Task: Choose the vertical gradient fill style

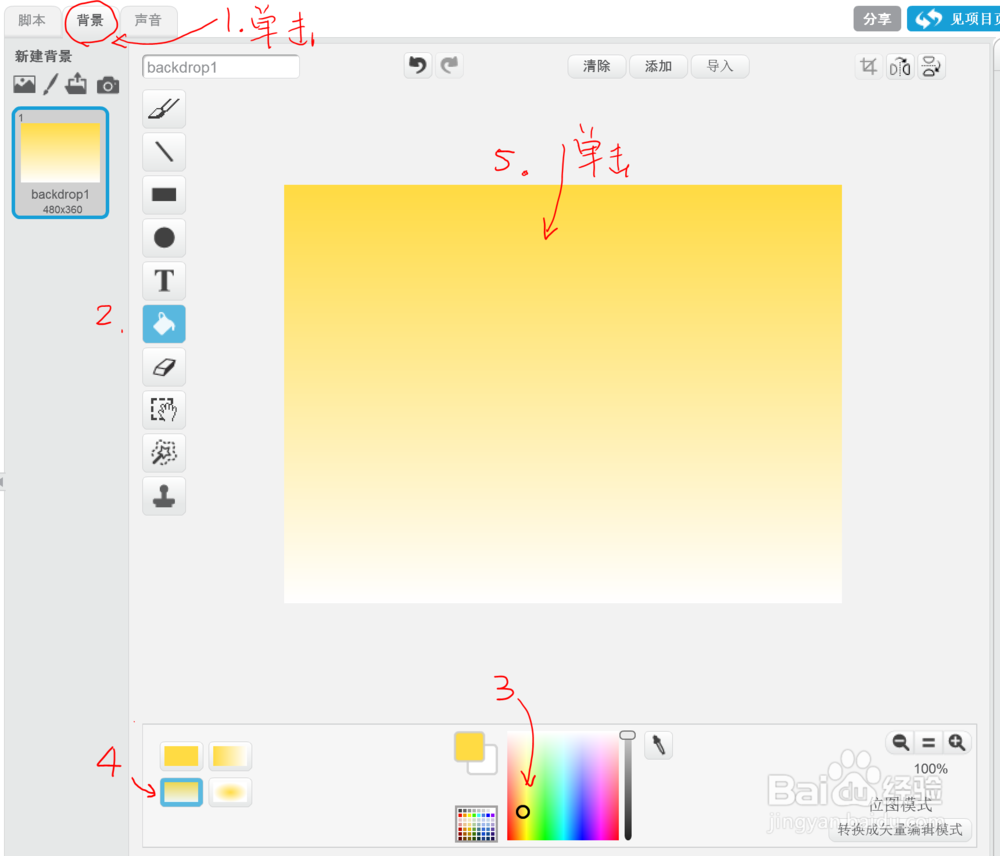Action: coord(181,792)
